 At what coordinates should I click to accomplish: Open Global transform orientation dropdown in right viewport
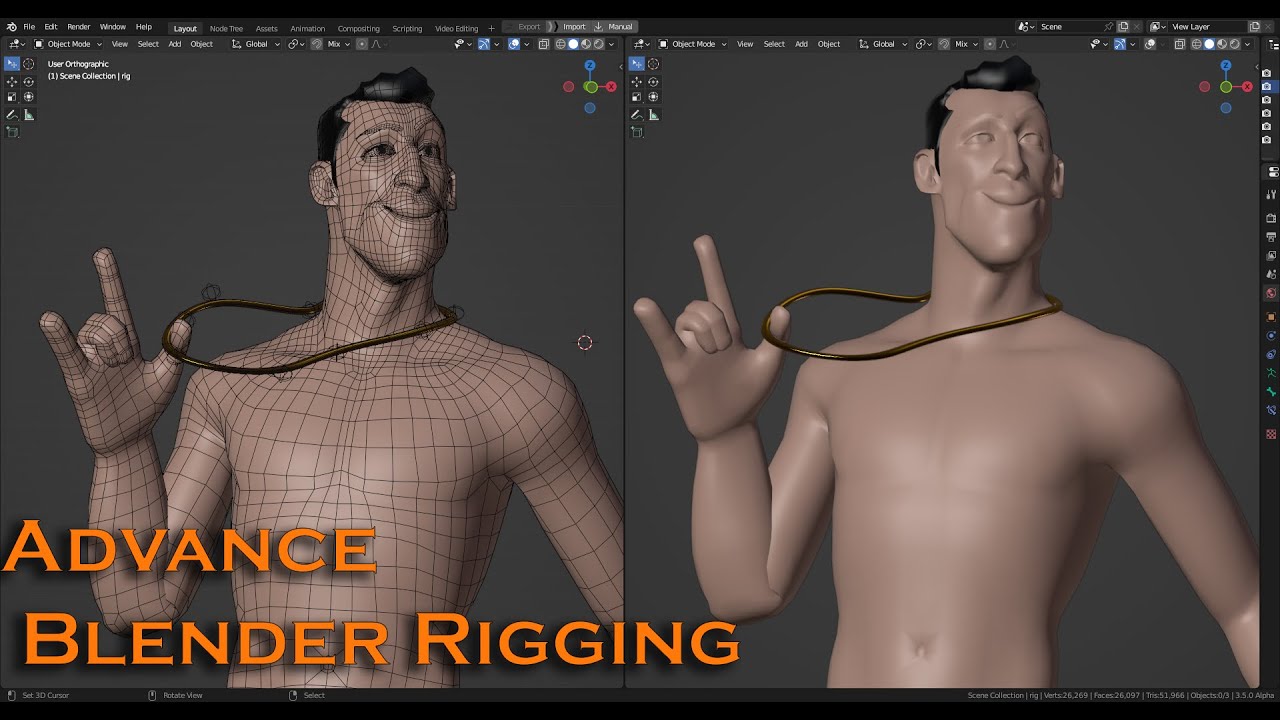pos(883,44)
